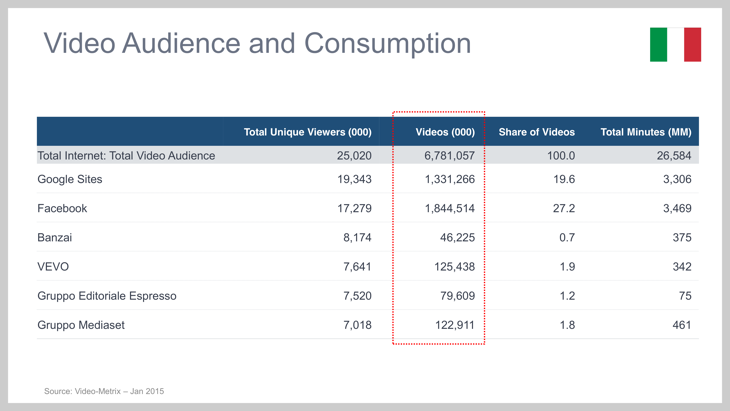Click the Espresso share value 1.2
This screenshot has width=730, height=411.
point(568,296)
